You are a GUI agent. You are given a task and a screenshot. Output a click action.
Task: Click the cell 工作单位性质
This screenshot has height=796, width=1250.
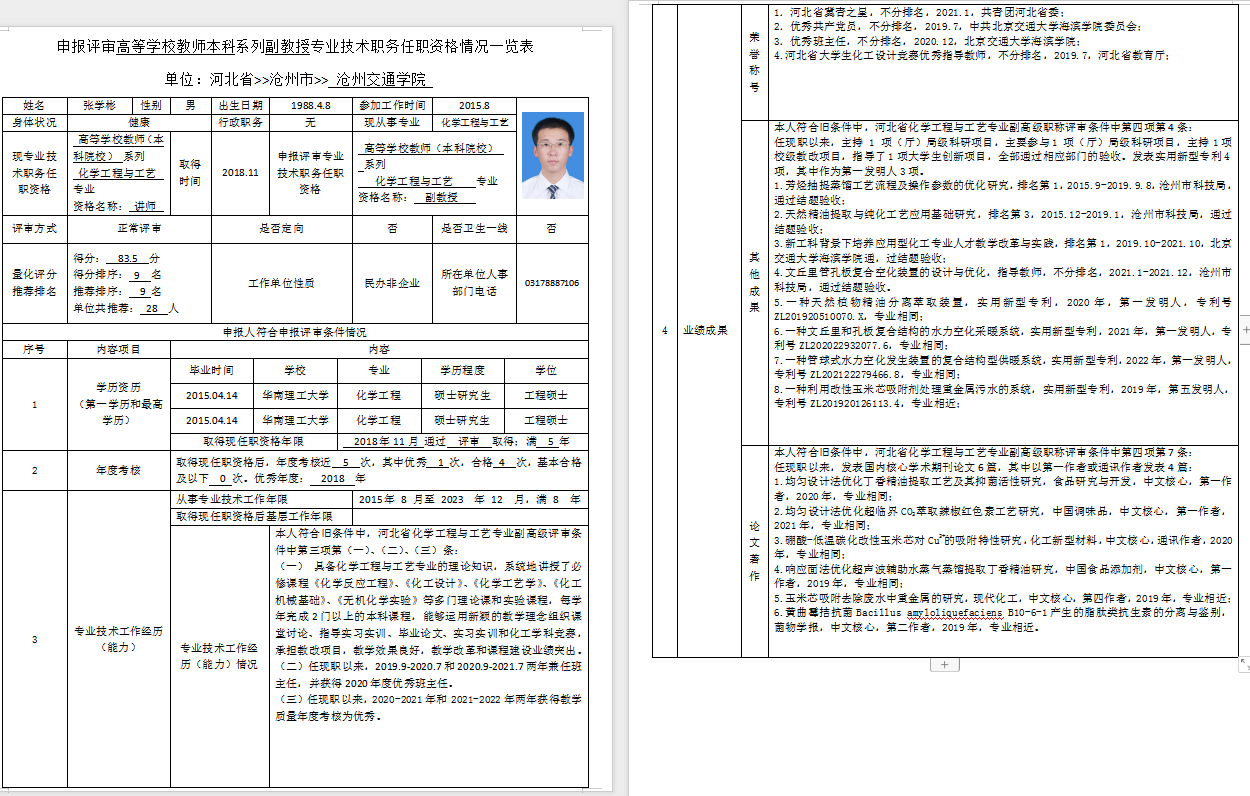pos(281,283)
